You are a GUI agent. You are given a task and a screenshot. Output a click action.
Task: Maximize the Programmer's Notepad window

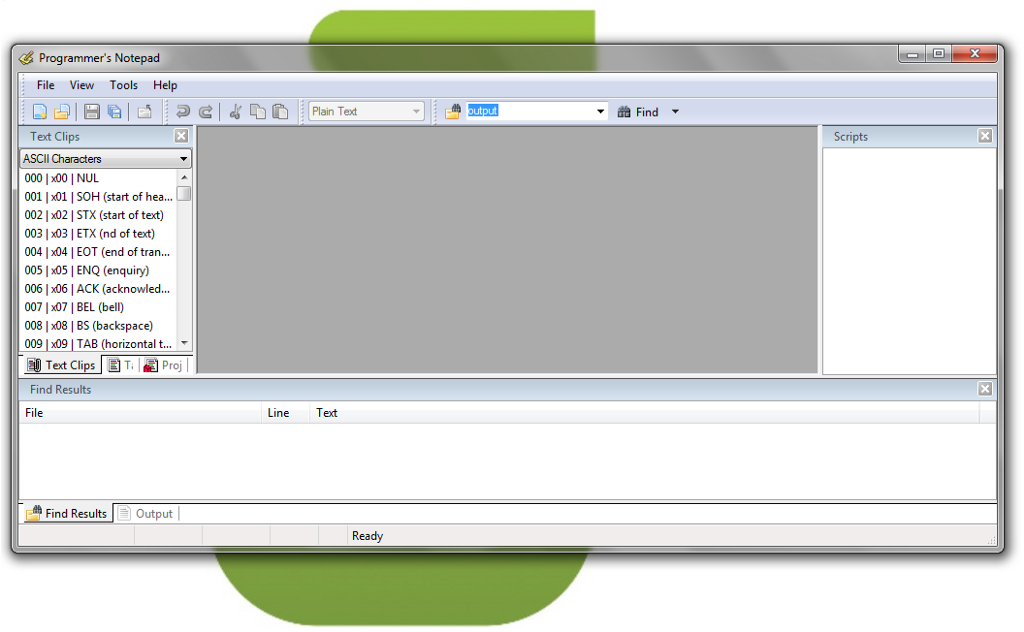click(x=938, y=54)
